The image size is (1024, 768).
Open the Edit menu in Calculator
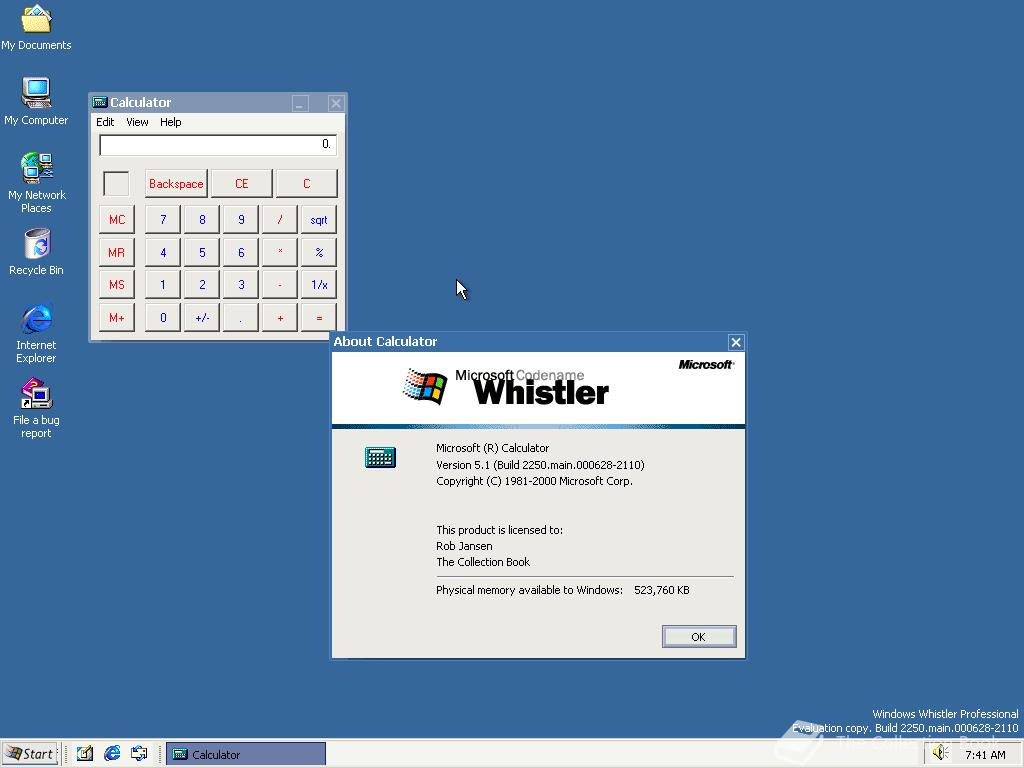click(105, 122)
